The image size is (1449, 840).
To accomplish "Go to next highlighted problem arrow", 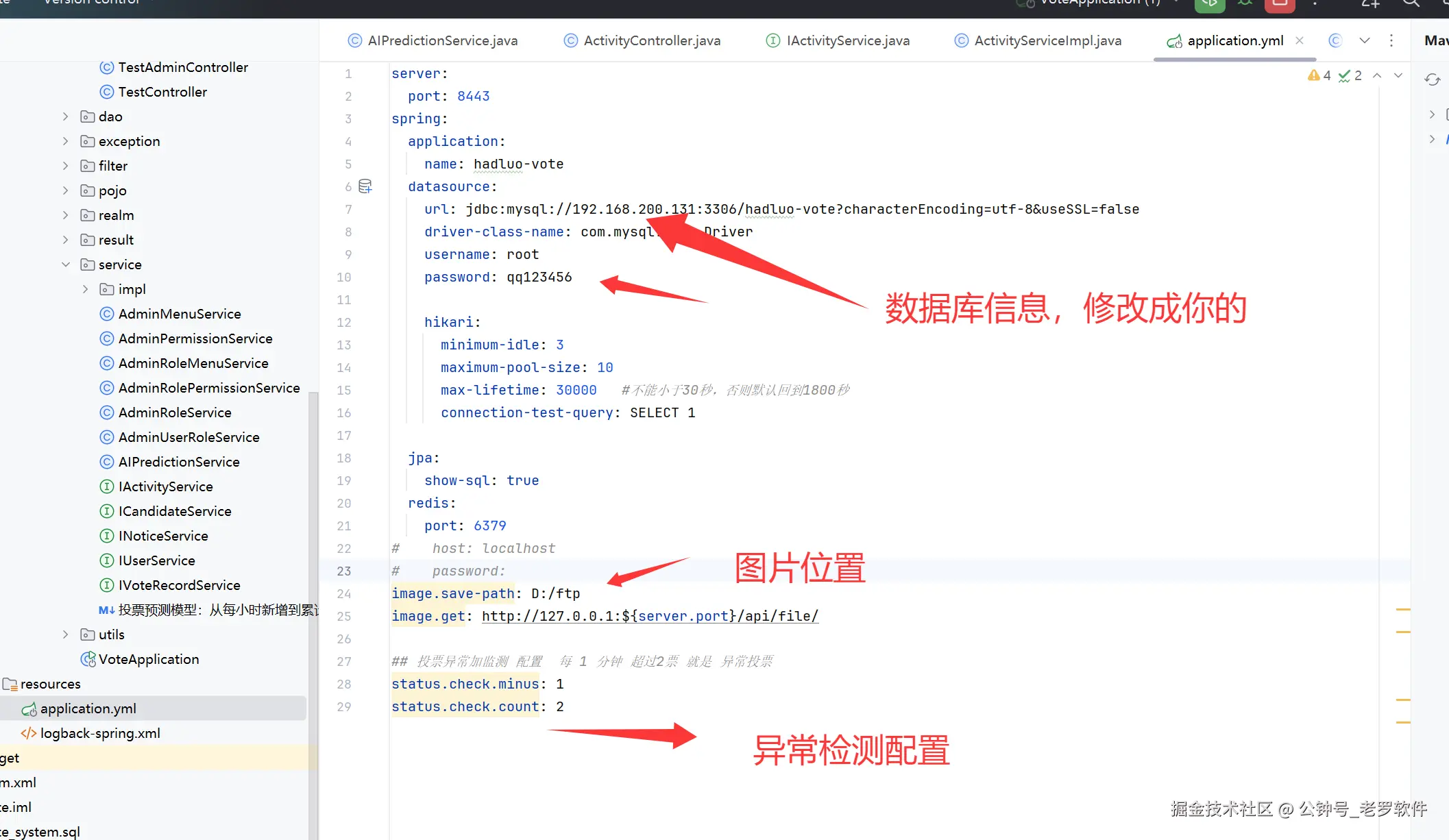I will 1398,75.
